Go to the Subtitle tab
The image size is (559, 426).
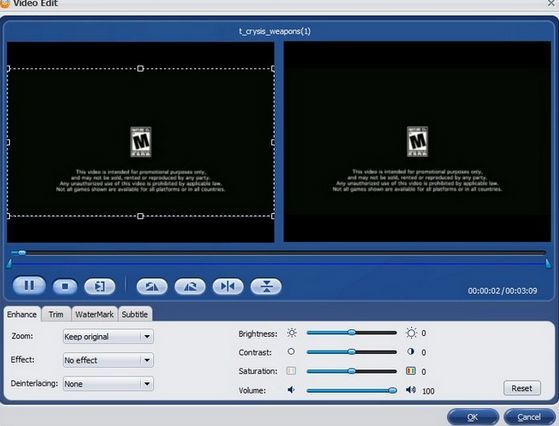coord(135,314)
